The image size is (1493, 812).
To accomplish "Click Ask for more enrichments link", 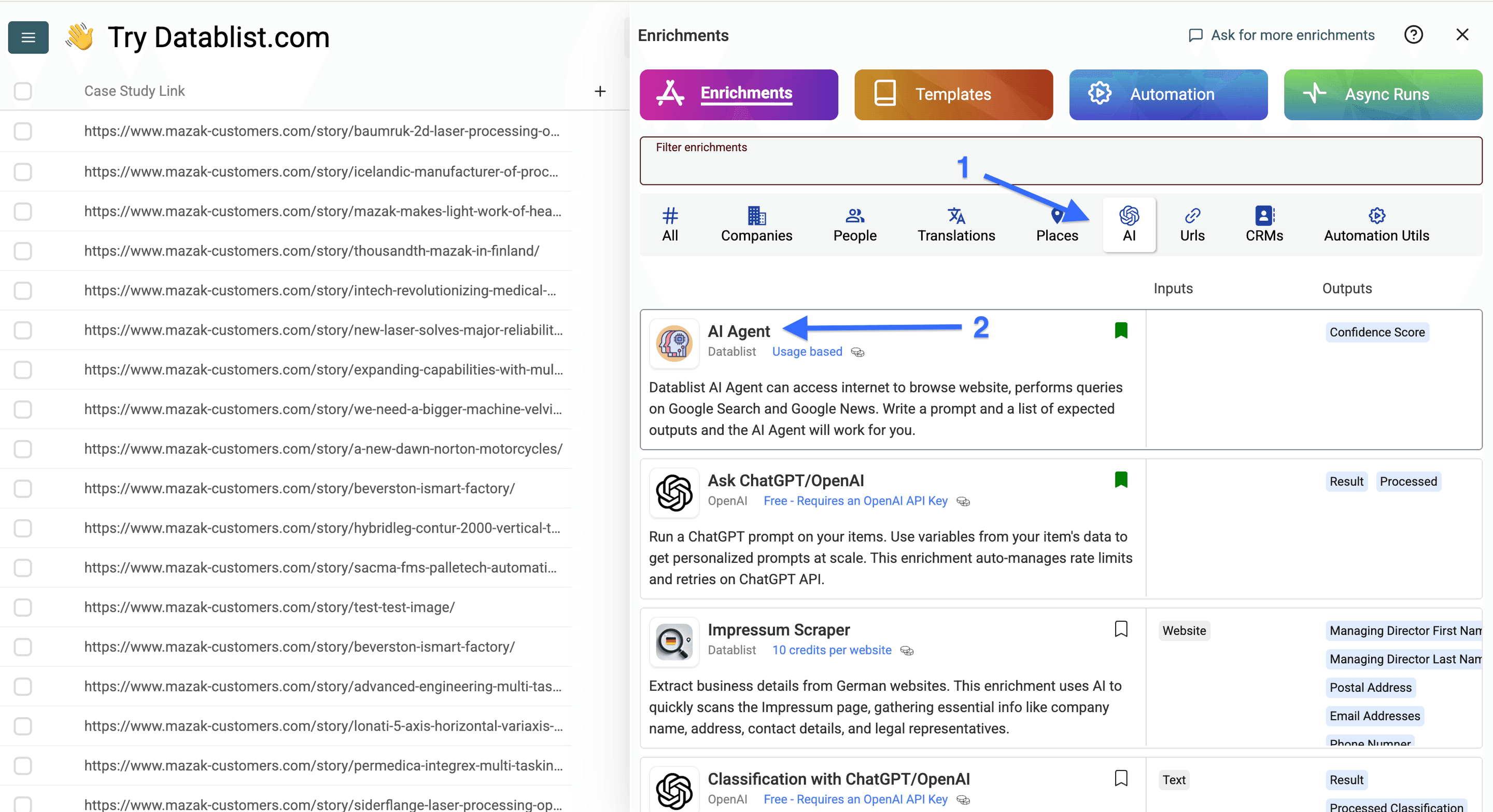I will [1281, 35].
